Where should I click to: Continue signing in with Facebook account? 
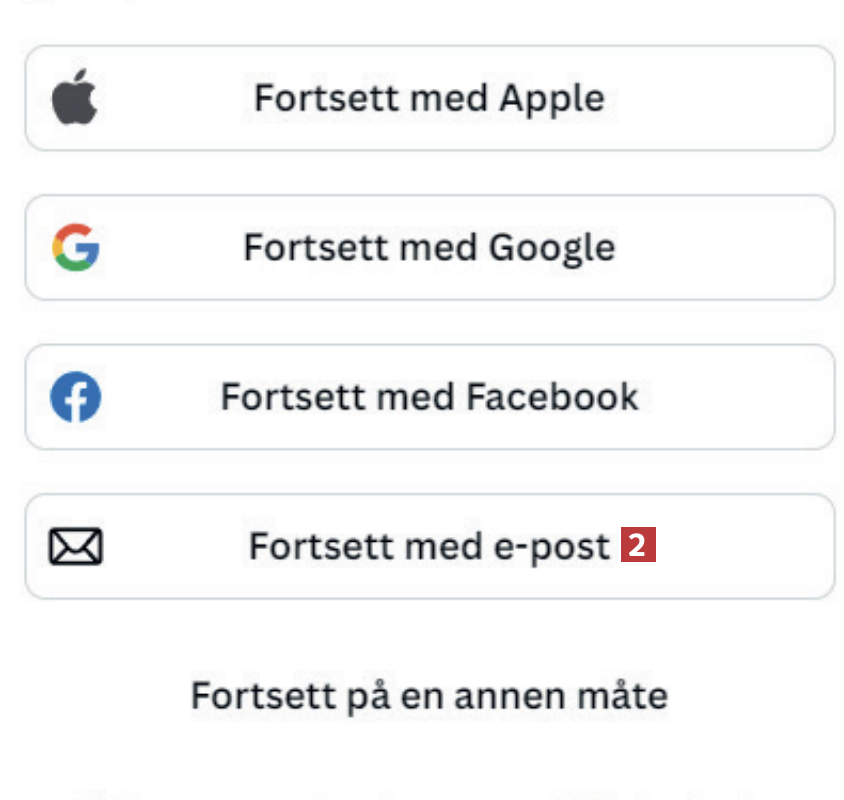(x=429, y=397)
